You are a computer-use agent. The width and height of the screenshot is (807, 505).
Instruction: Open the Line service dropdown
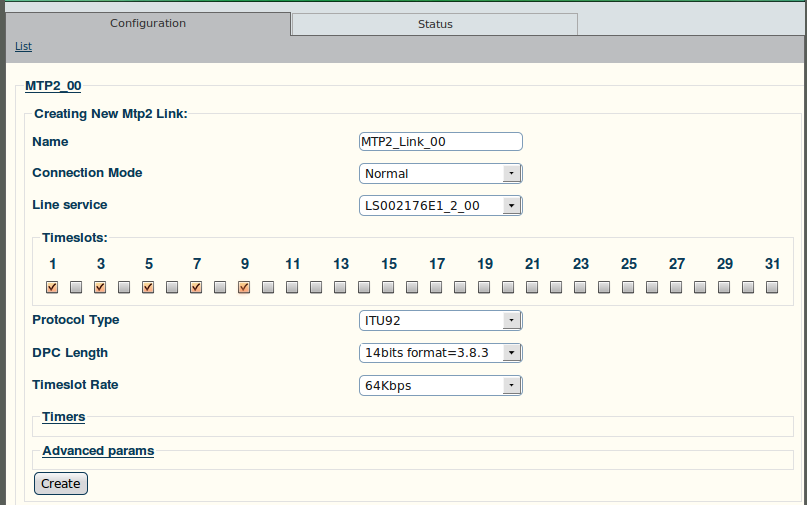(x=441, y=205)
